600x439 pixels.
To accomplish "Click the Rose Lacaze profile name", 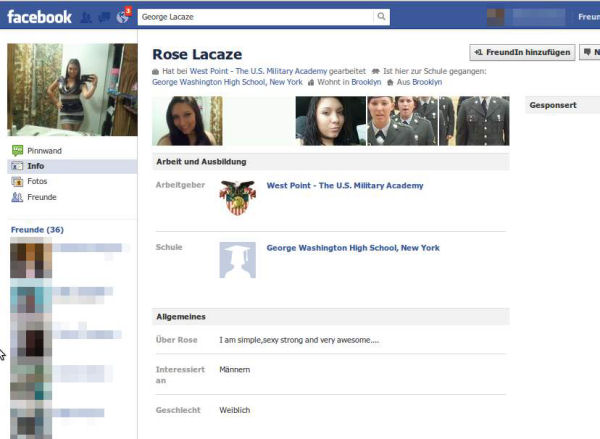I will (x=197, y=54).
